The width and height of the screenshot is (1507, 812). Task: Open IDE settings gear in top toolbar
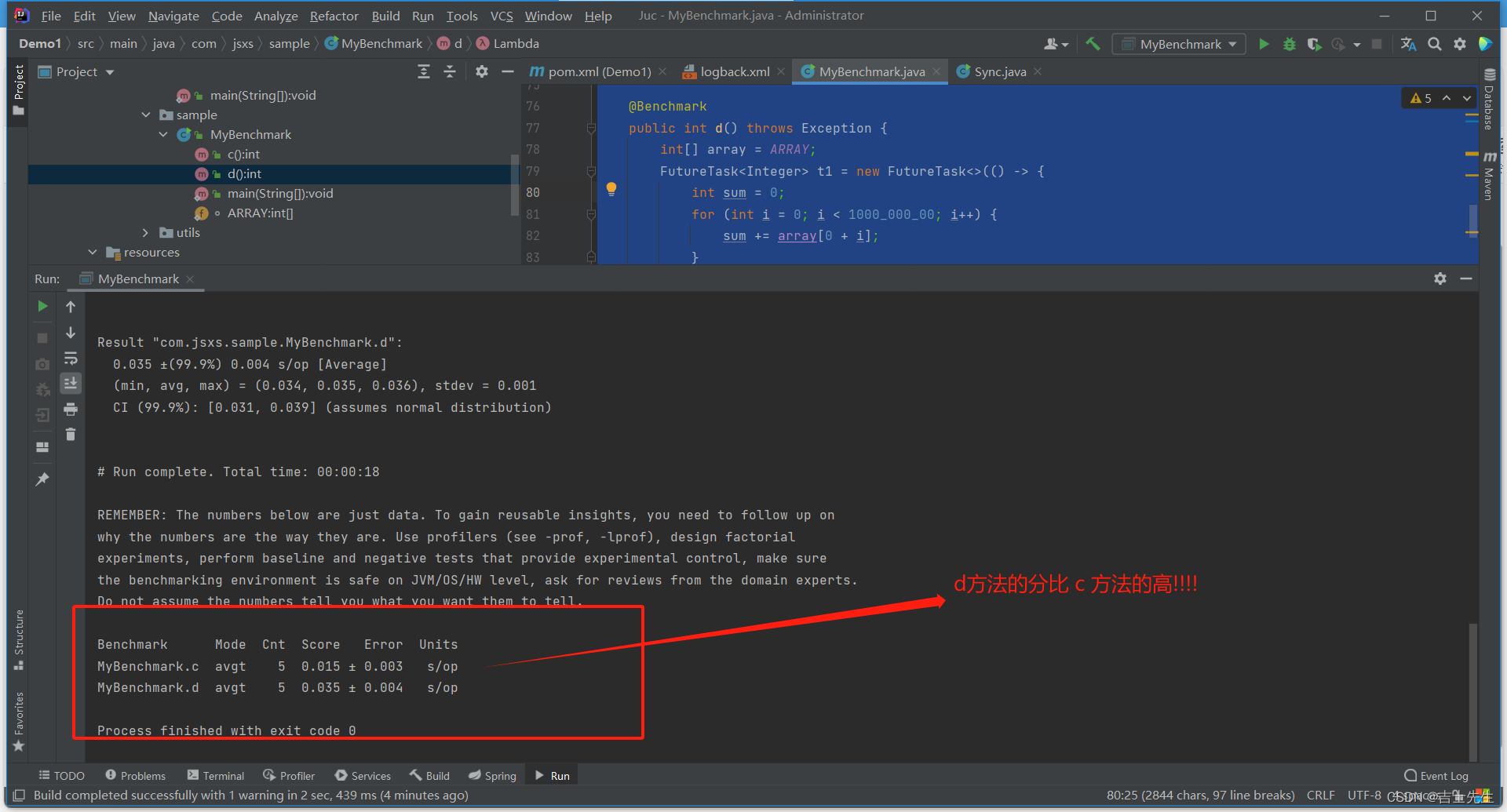[1459, 44]
